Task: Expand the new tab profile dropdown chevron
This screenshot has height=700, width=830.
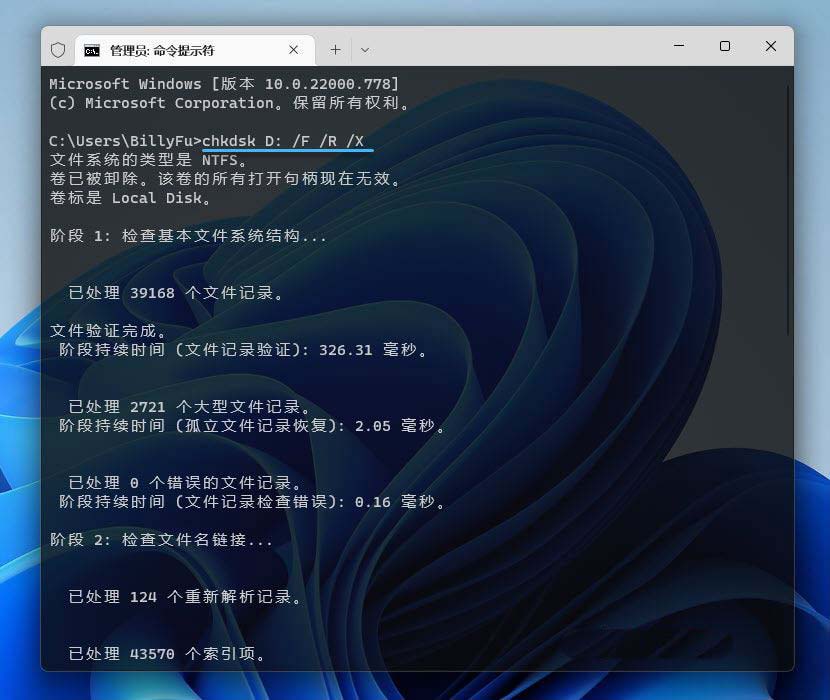Action: (x=364, y=49)
